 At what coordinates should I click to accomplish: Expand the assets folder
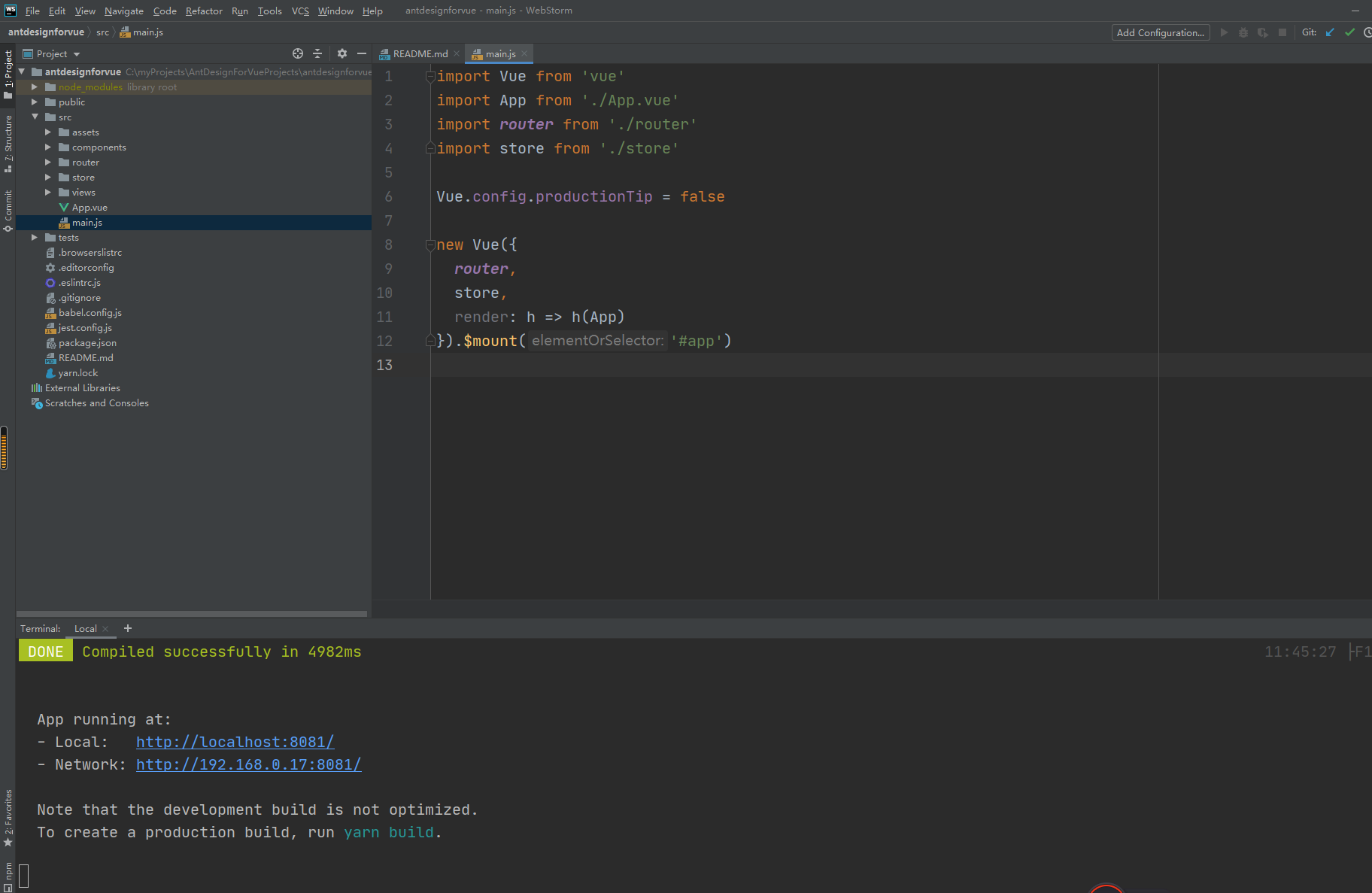[x=48, y=132]
